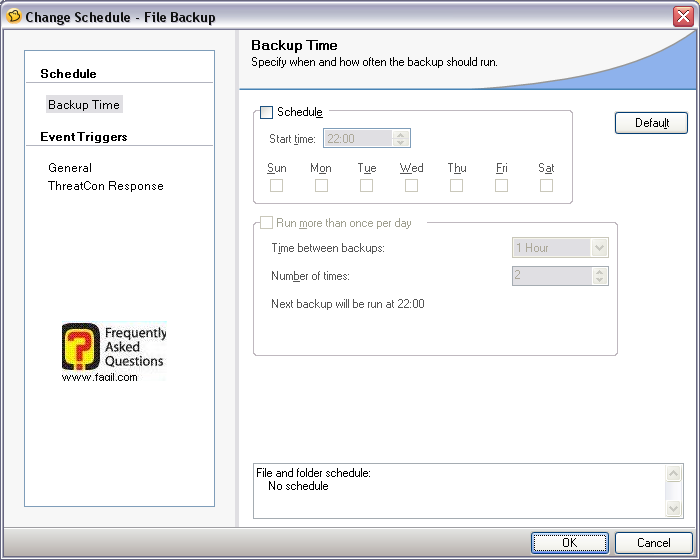The image size is (700, 560).
Task: Click the Number of times spinner
Action: 599,276
